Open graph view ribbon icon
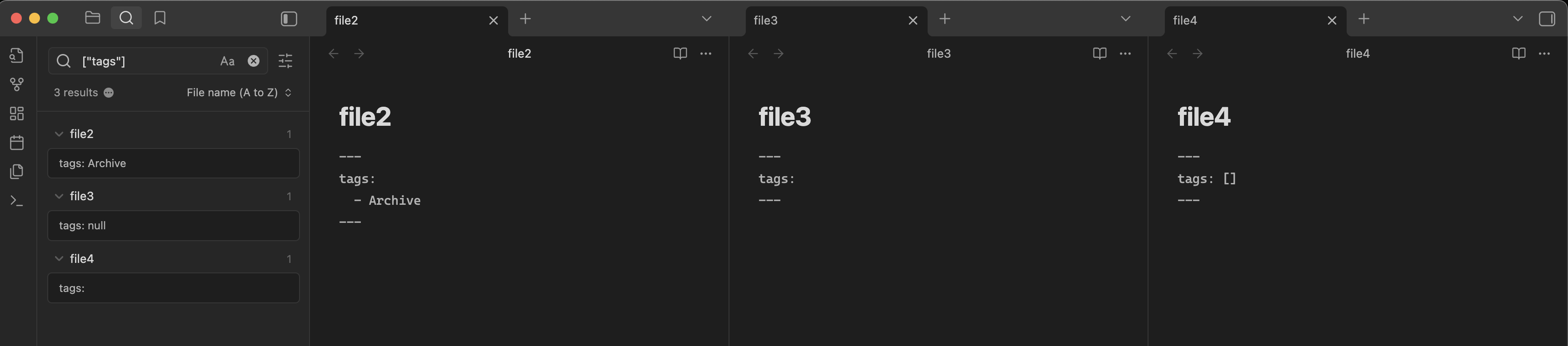This screenshot has height=346, width=1568. [x=17, y=84]
